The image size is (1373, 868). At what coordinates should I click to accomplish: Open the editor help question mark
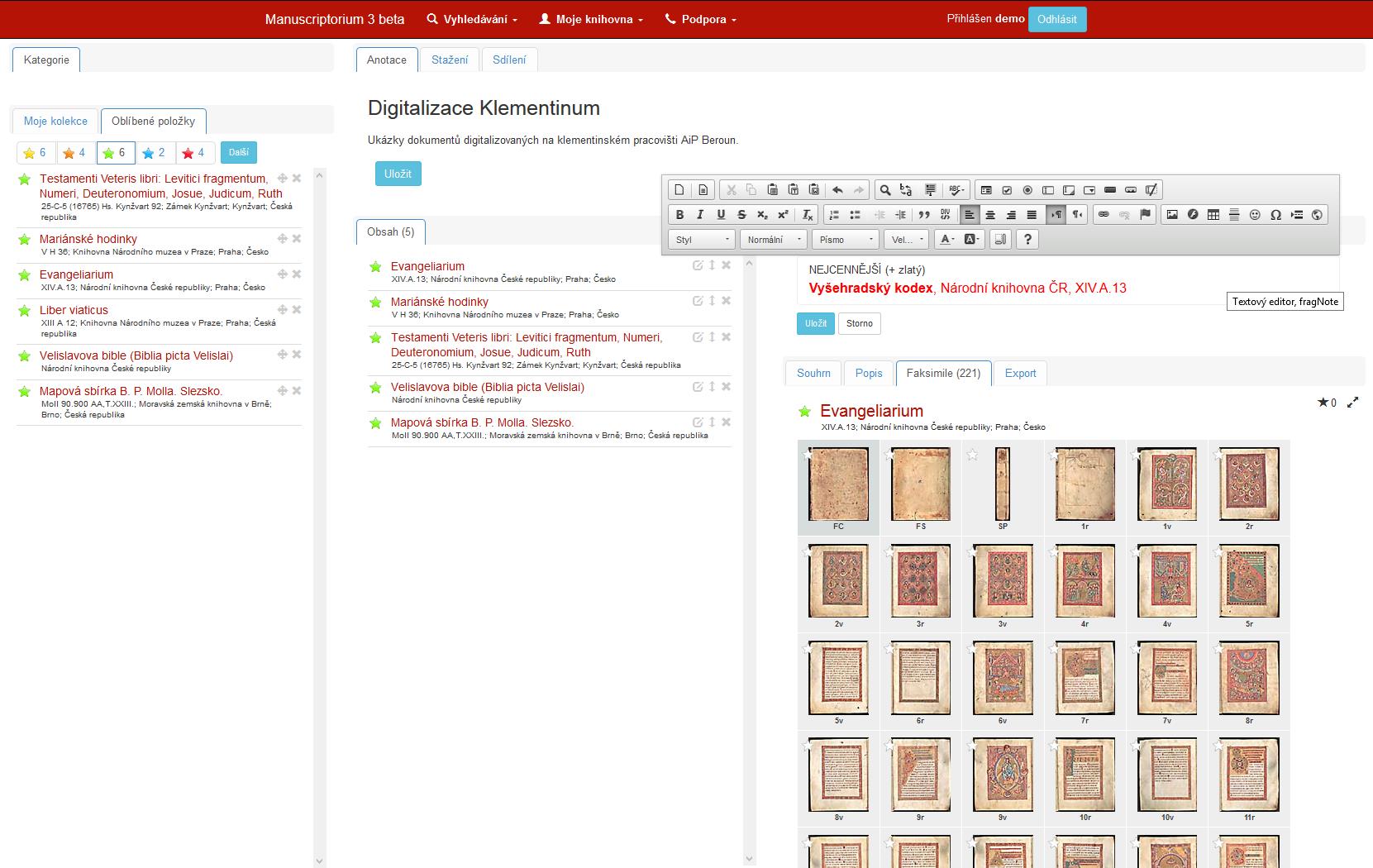[1027, 239]
